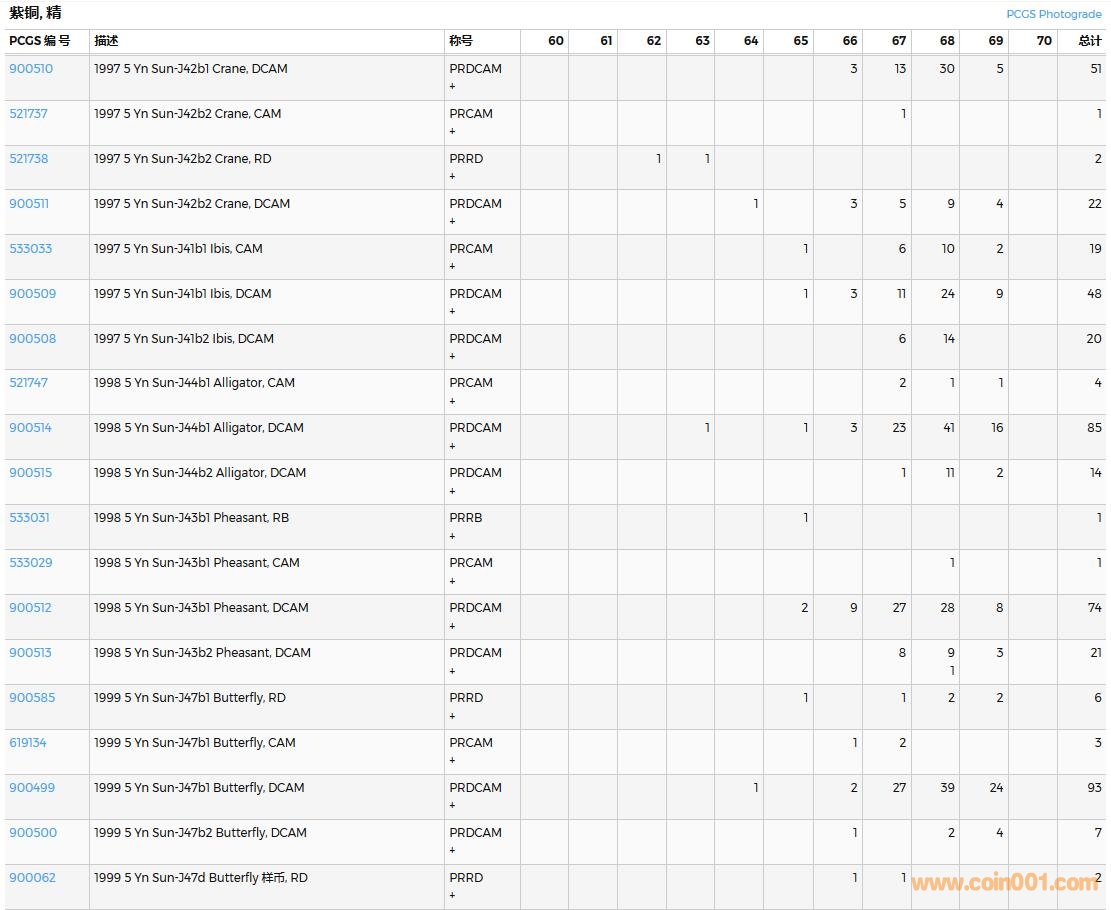Open coin entry 521738 Crane RD
Image resolution: width=1111 pixels, height=910 pixels.
[28, 159]
